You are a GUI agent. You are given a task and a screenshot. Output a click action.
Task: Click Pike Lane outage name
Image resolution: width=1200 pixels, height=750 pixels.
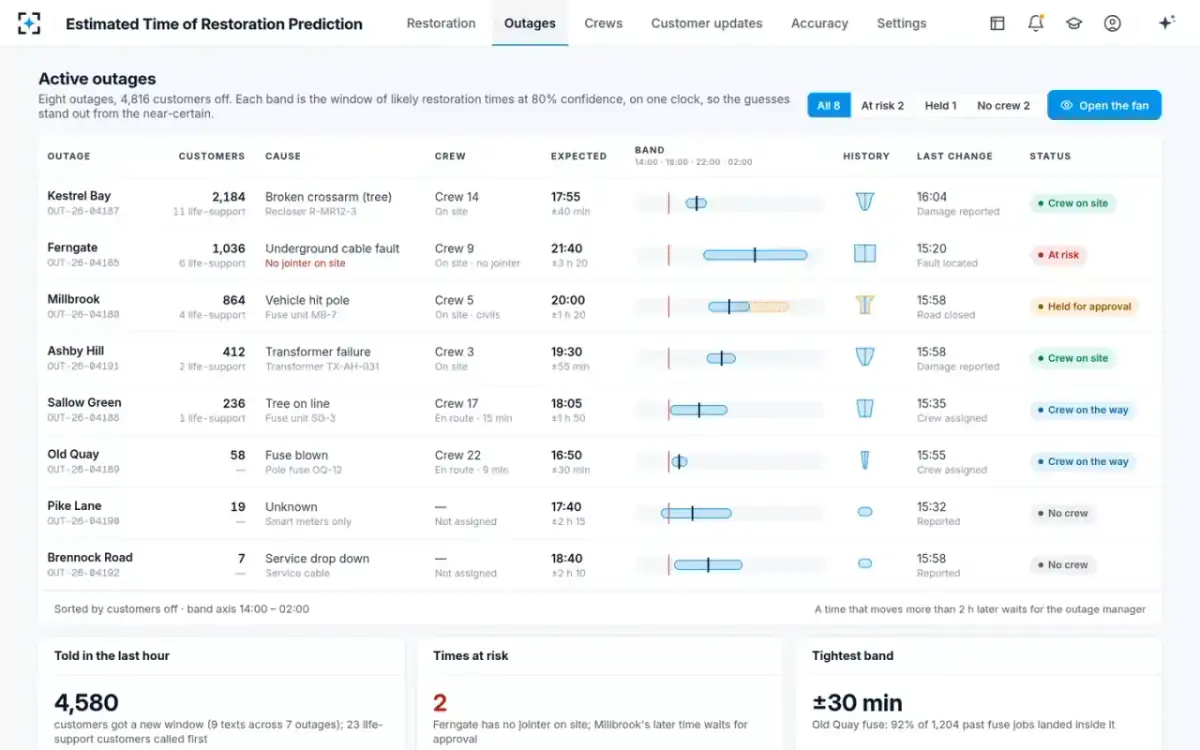pyautogui.click(x=74, y=506)
